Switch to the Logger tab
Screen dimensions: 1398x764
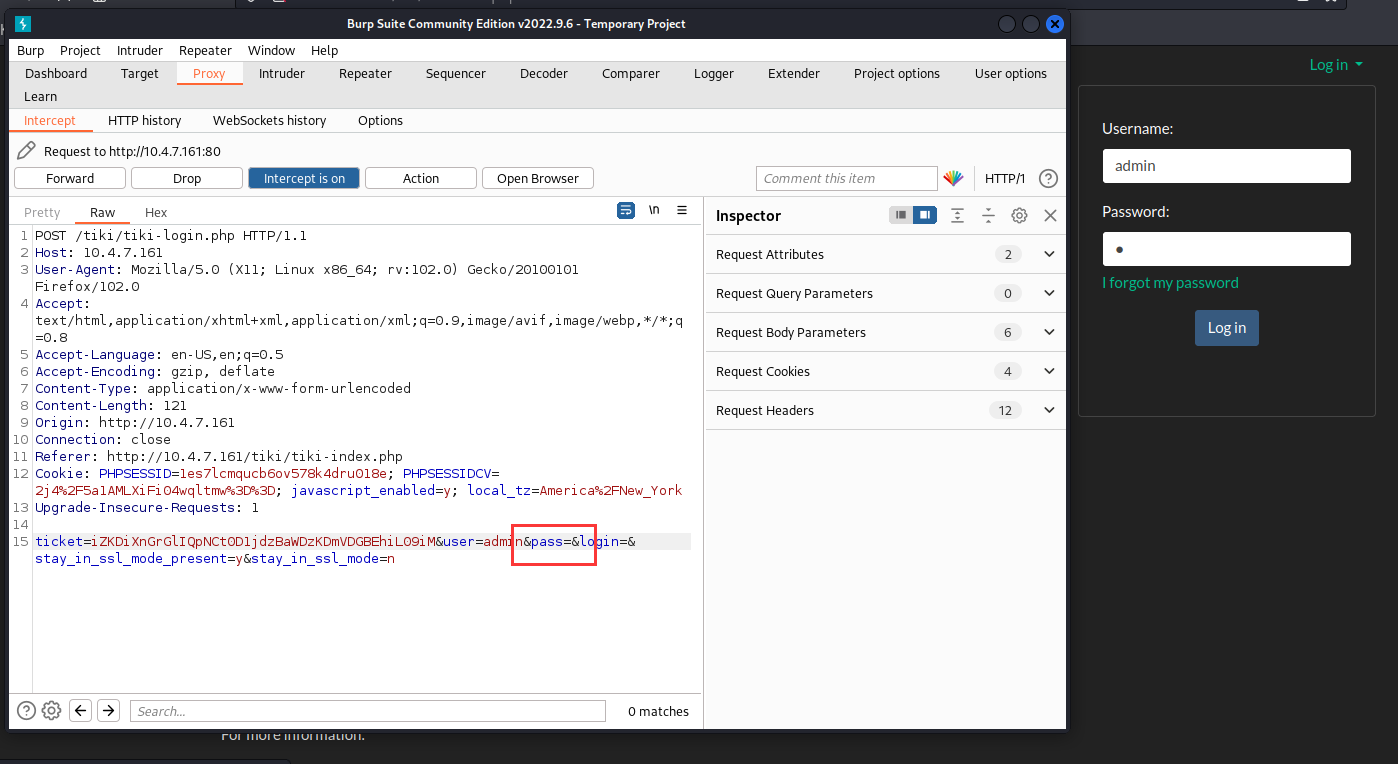click(714, 73)
